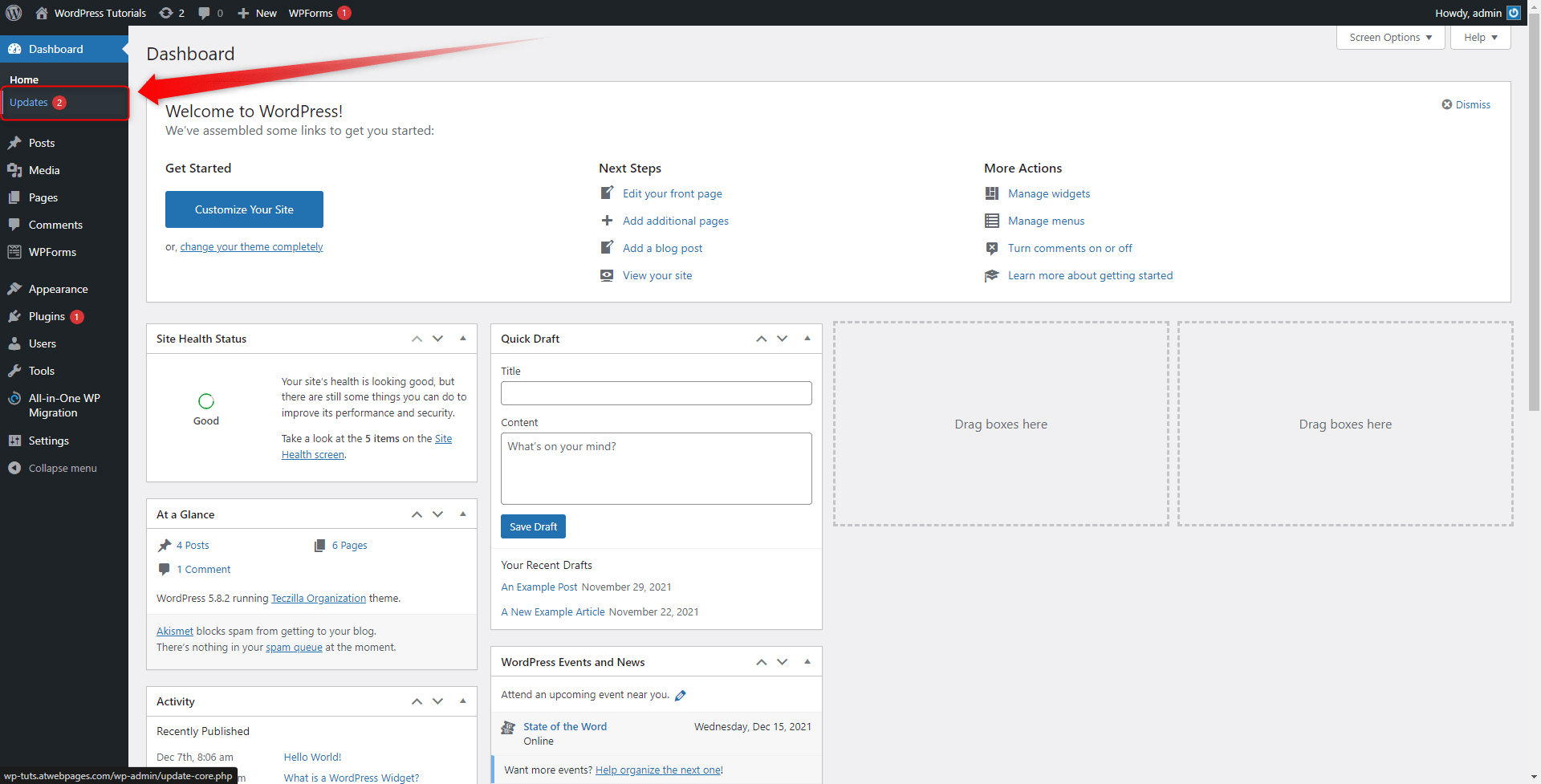Image resolution: width=1541 pixels, height=784 pixels.
Task: Click the Dashboard gauge icon
Action: 14,49
